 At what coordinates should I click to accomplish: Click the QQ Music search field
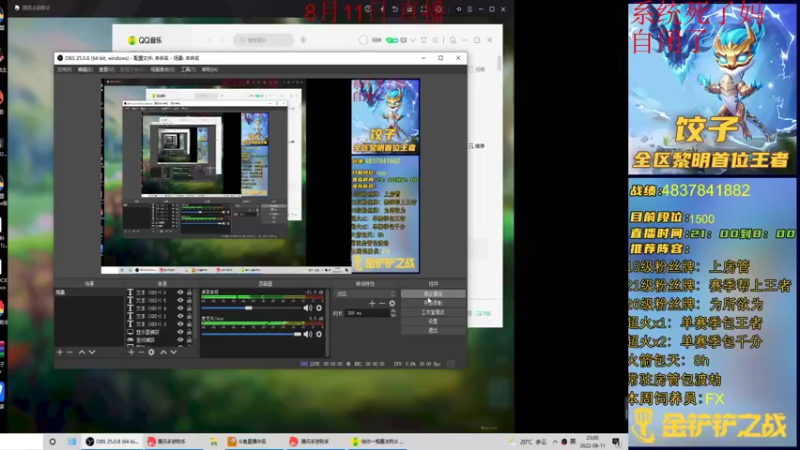point(264,40)
